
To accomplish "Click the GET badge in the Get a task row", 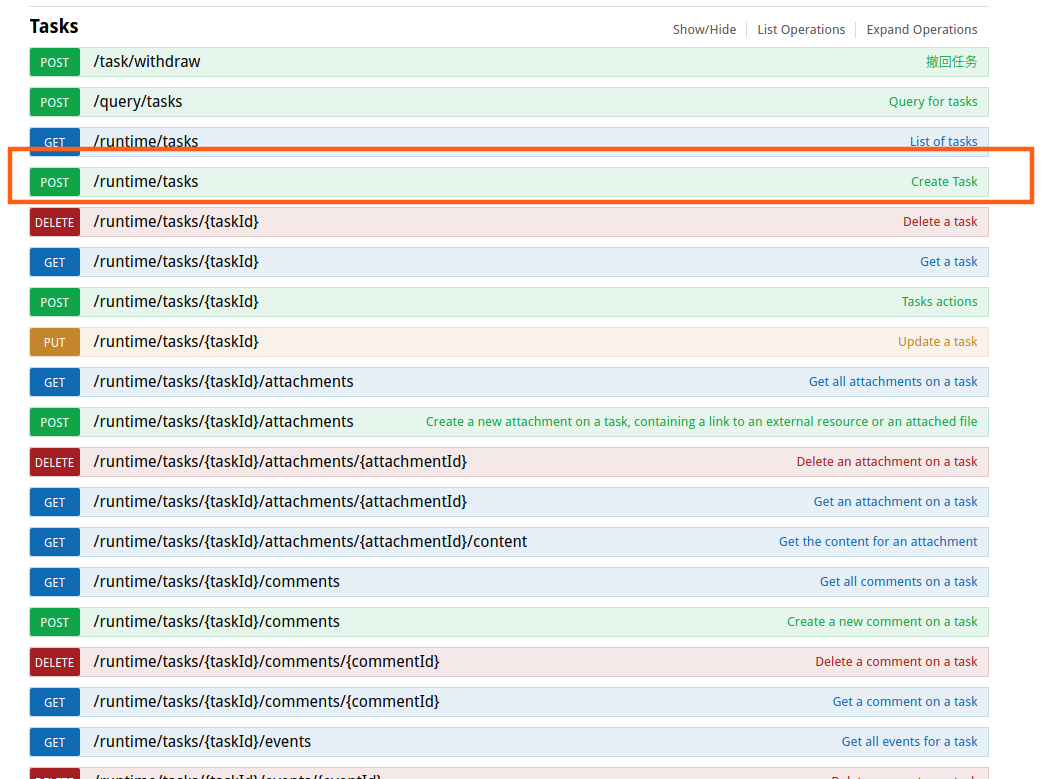I will pyautogui.click(x=54, y=262).
